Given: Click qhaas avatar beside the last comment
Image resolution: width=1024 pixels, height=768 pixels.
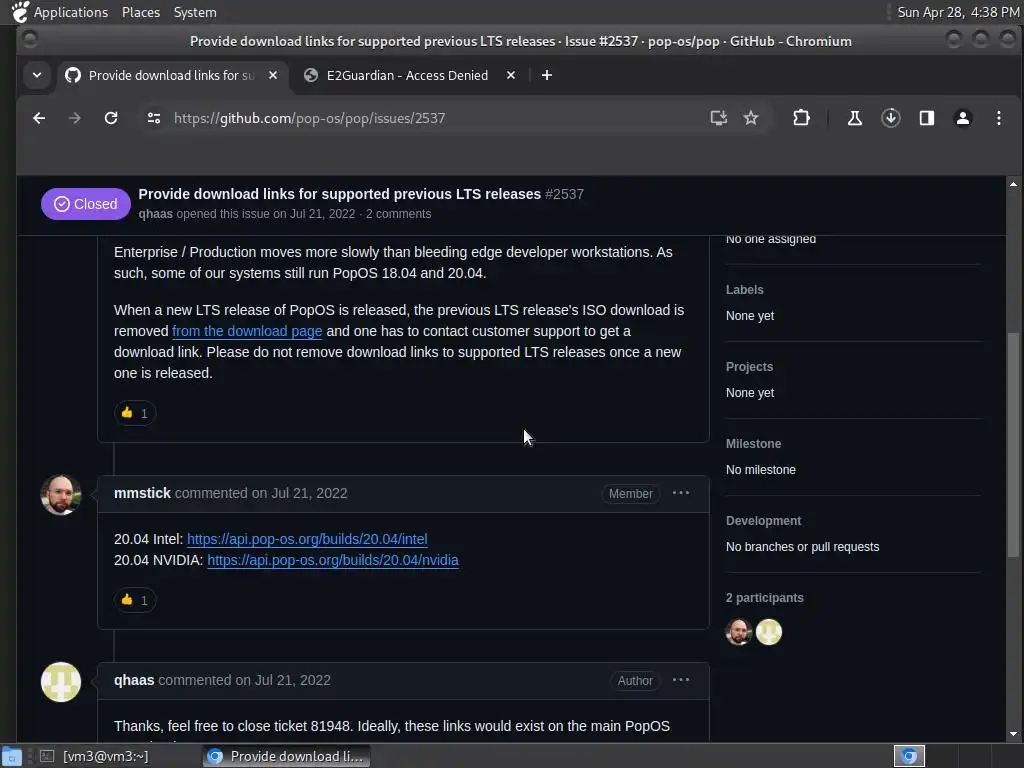Looking at the screenshot, I should pos(61,682).
